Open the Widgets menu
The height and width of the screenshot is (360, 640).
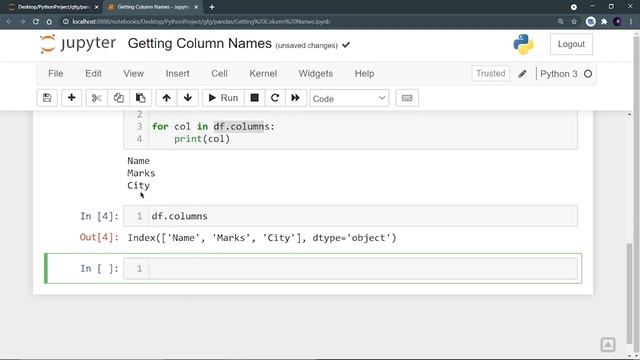pyautogui.click(x=316, y=73)
